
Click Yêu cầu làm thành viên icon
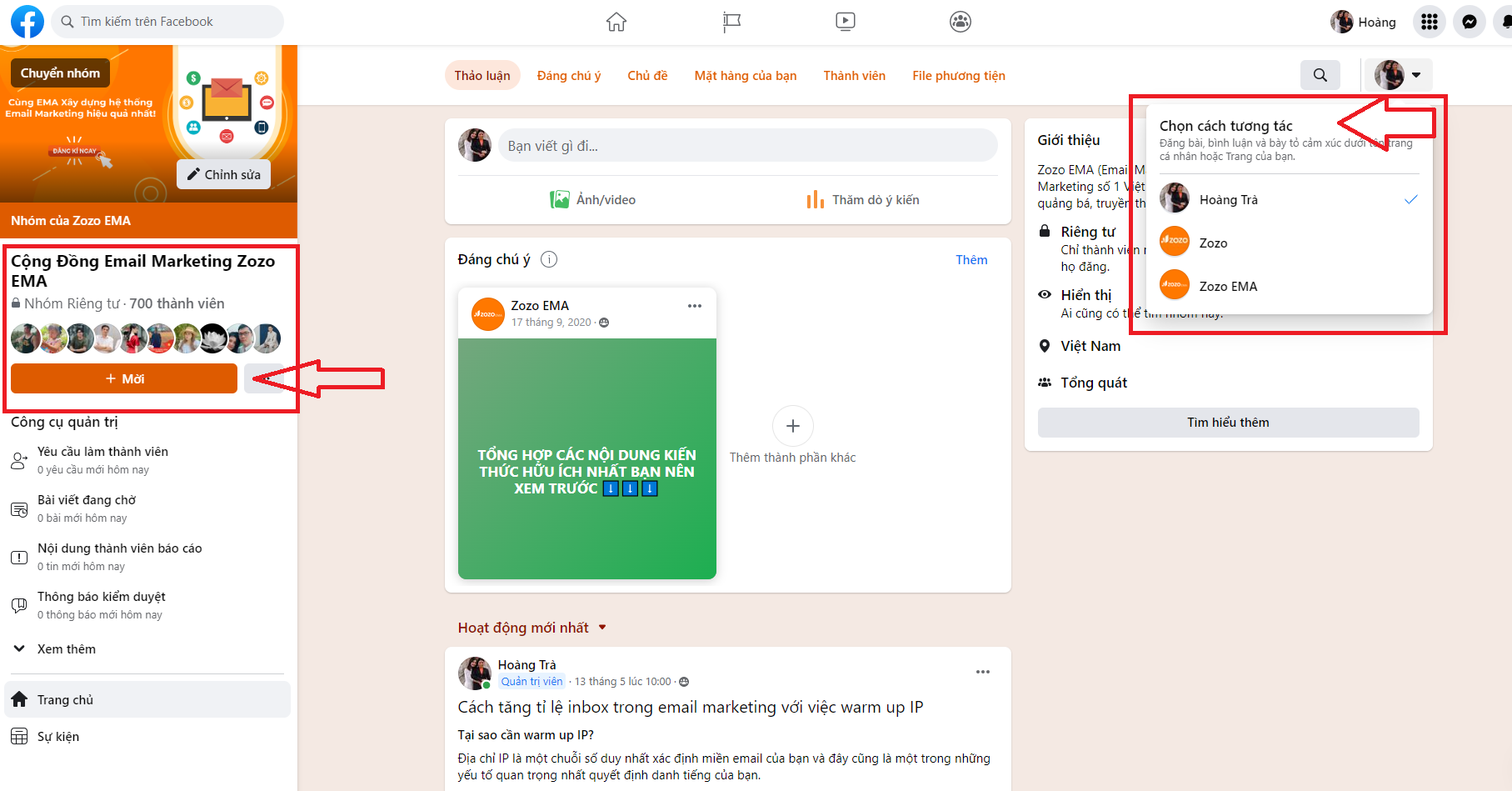(x=19, y=460)
